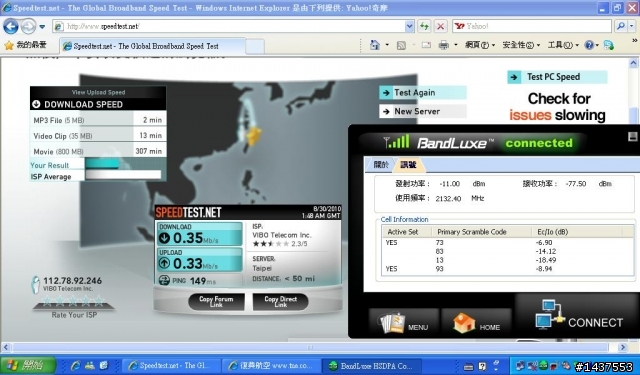640x375 pixels.
Task: Switch to the 關於 tab in BandLuxe
Action: pyautogui.click(x=380, y=164)
